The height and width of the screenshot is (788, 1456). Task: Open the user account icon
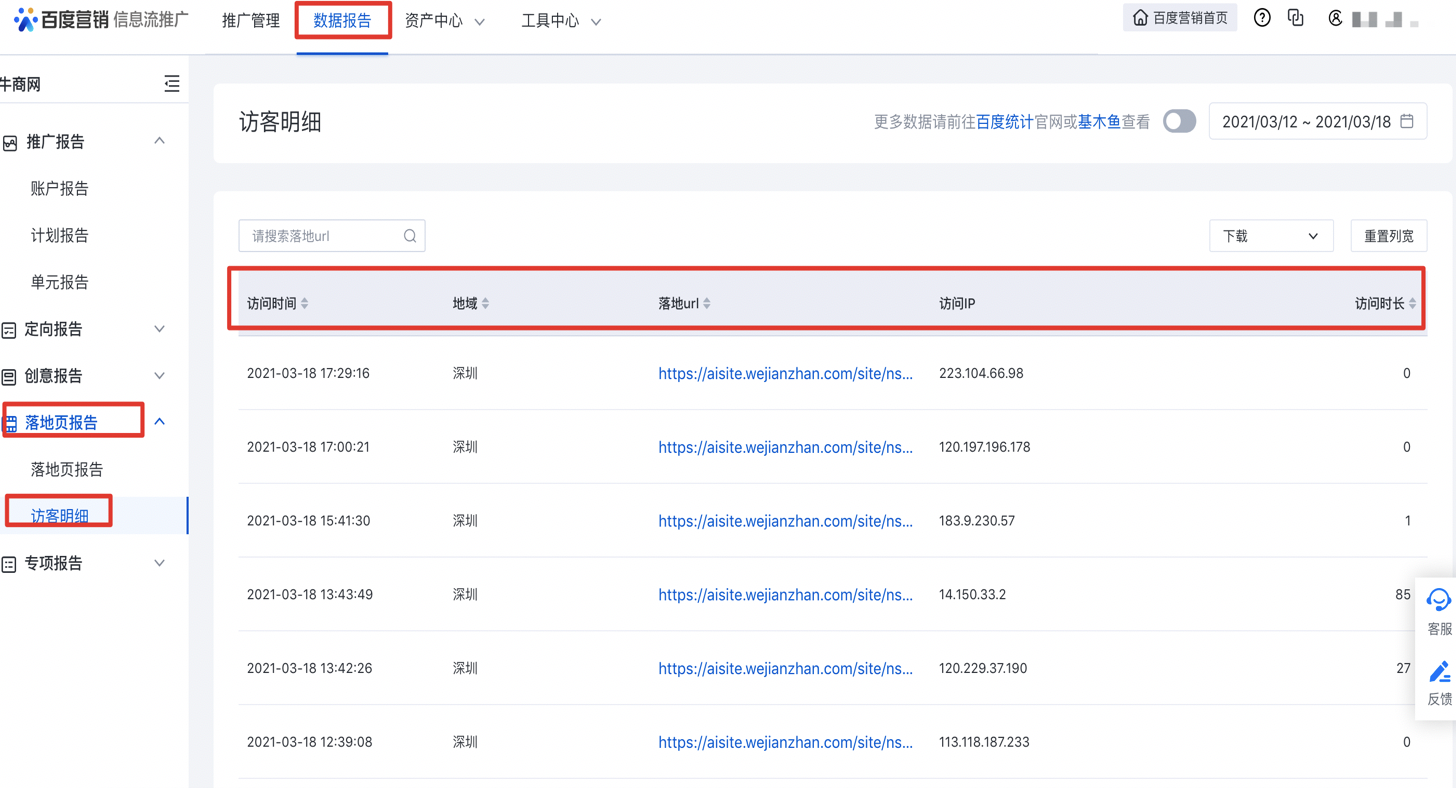coord(1334,18)
